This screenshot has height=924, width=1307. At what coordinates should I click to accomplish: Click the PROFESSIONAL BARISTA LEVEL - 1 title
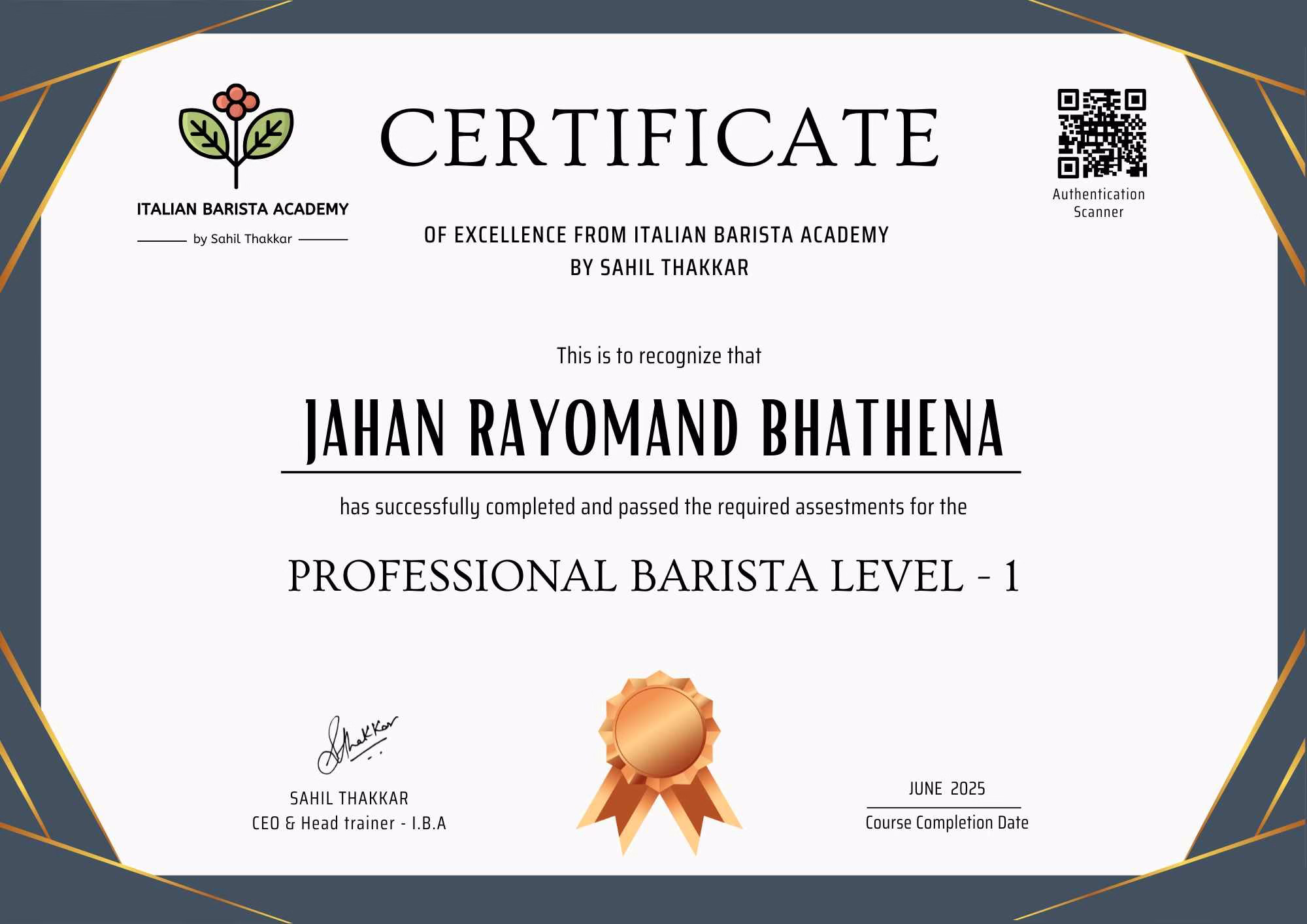pyautogui.click(x=653, y=577)
